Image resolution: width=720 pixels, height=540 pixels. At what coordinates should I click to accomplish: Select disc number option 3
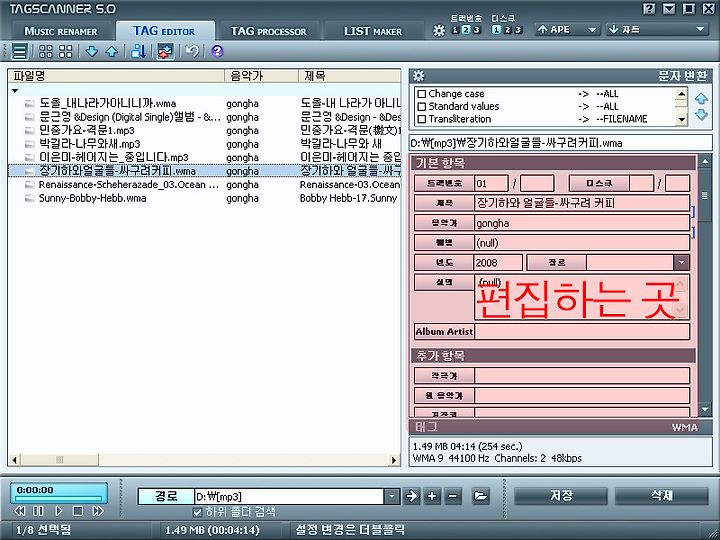(x=518, y=30)
